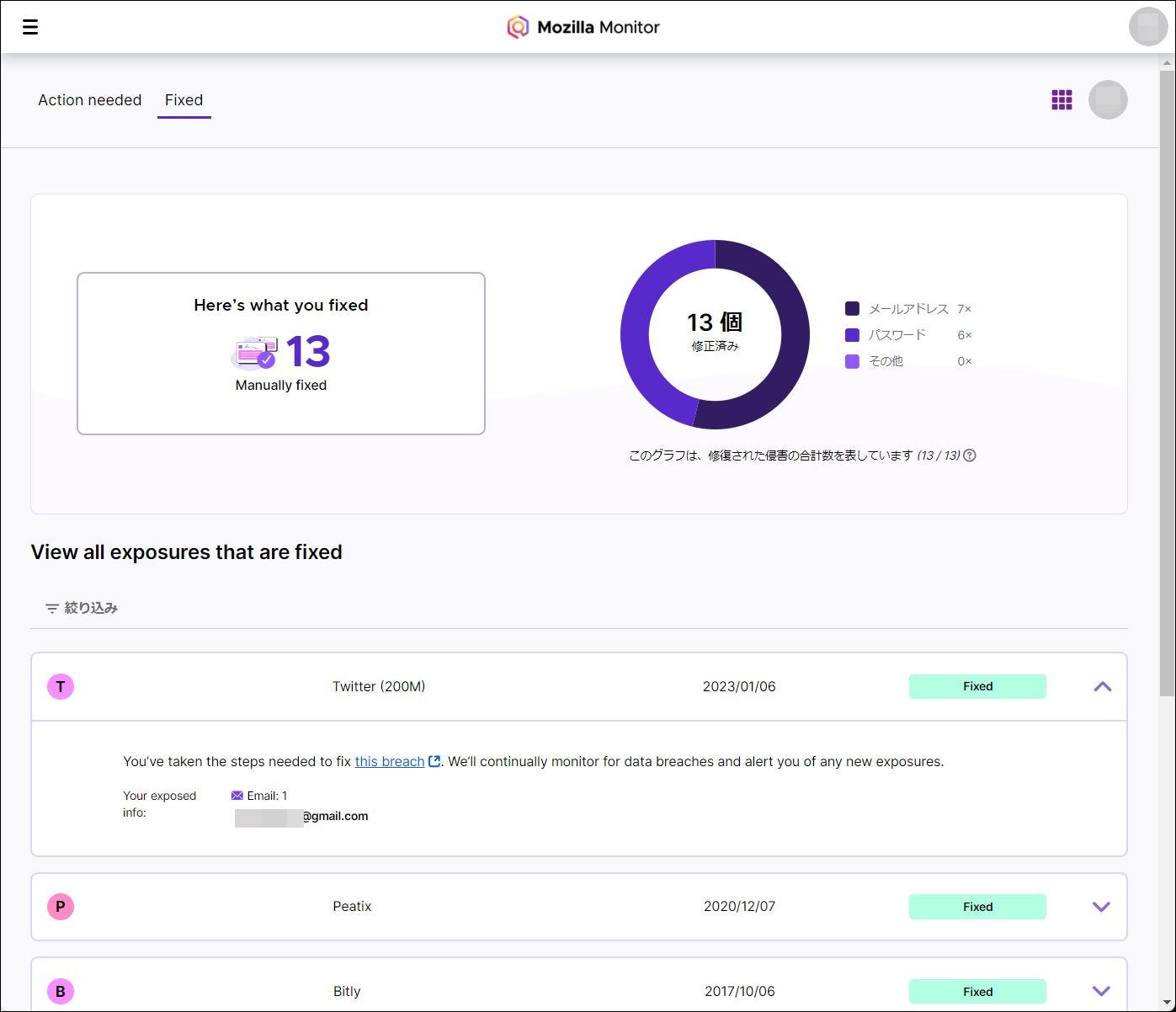Click the '0×' count in legend
Viewport: 1176px width, 1012px height.
point(965,361)
